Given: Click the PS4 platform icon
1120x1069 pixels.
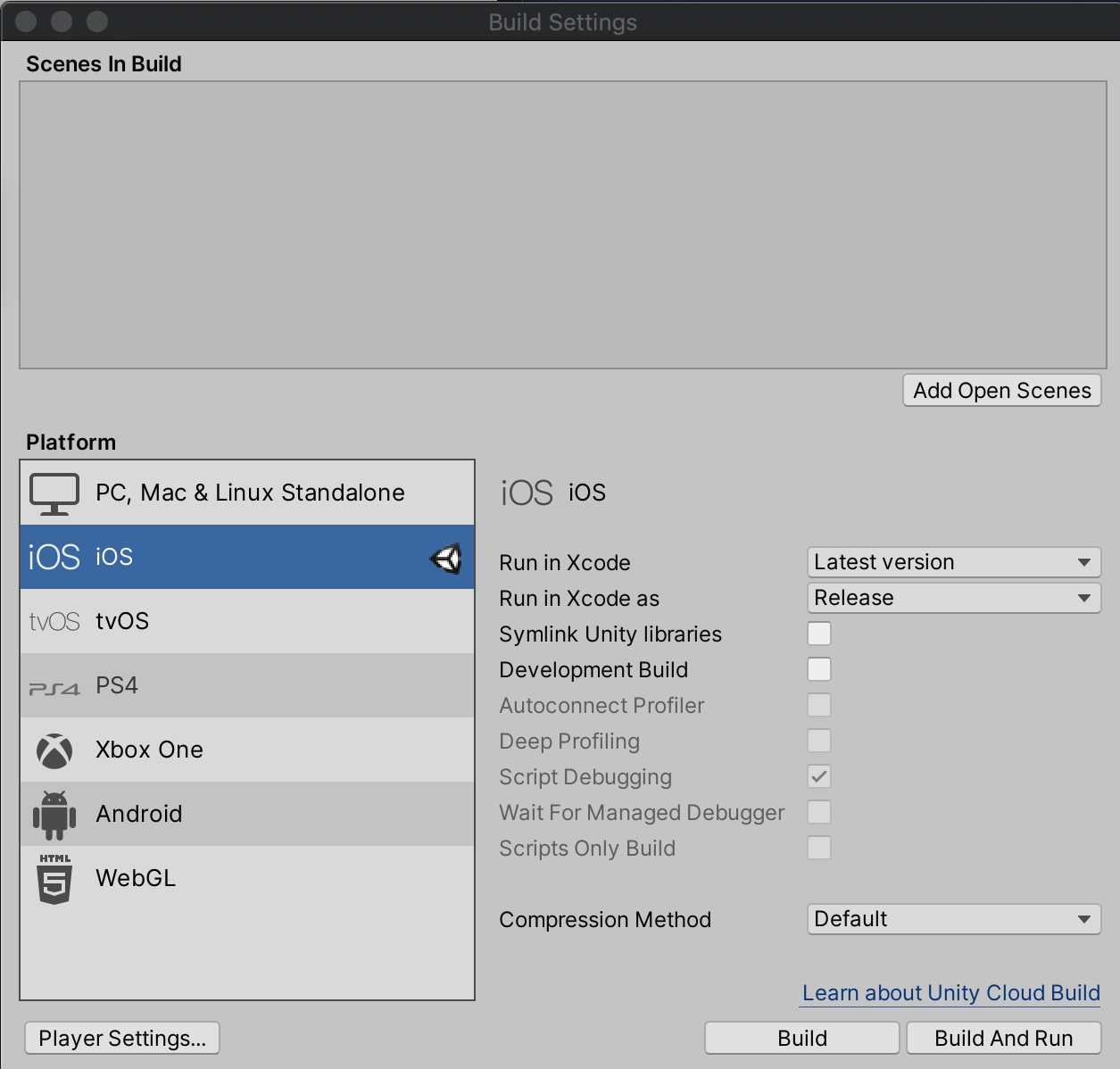Looking at the screenshot, I should [x=54, y=685].
